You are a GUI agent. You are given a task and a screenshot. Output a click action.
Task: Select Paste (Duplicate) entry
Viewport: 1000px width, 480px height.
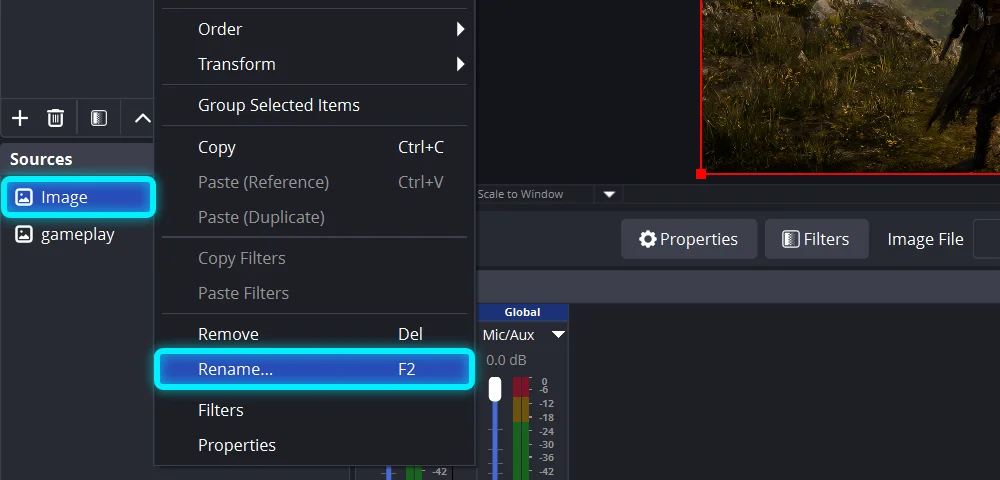(x=316, y=217)
